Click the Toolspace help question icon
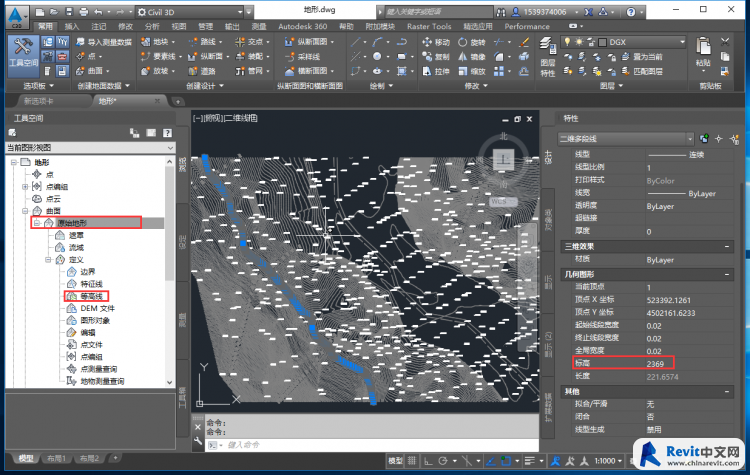750x475 pixels. pos(167,133)
